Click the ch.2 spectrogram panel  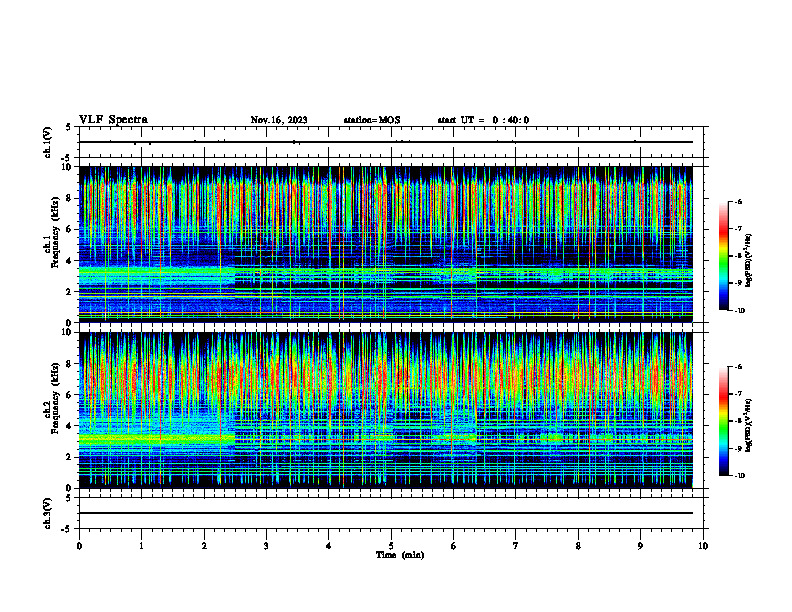(x=386, y=410)
